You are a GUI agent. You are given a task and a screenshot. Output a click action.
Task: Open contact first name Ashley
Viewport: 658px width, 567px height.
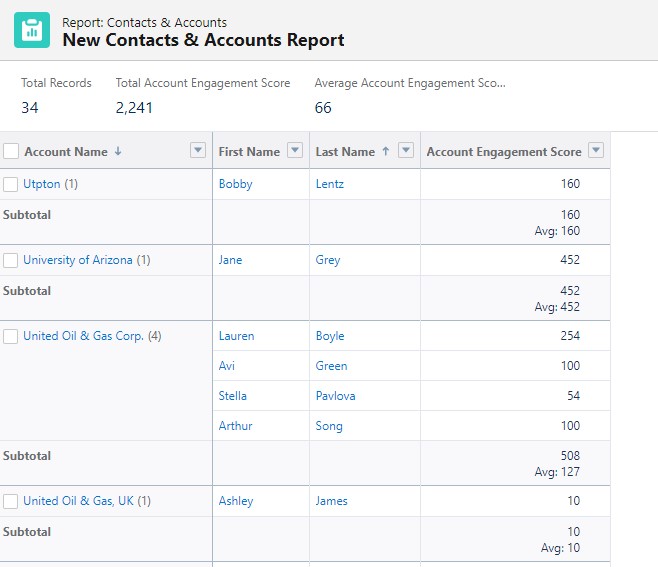click(236, 501)
